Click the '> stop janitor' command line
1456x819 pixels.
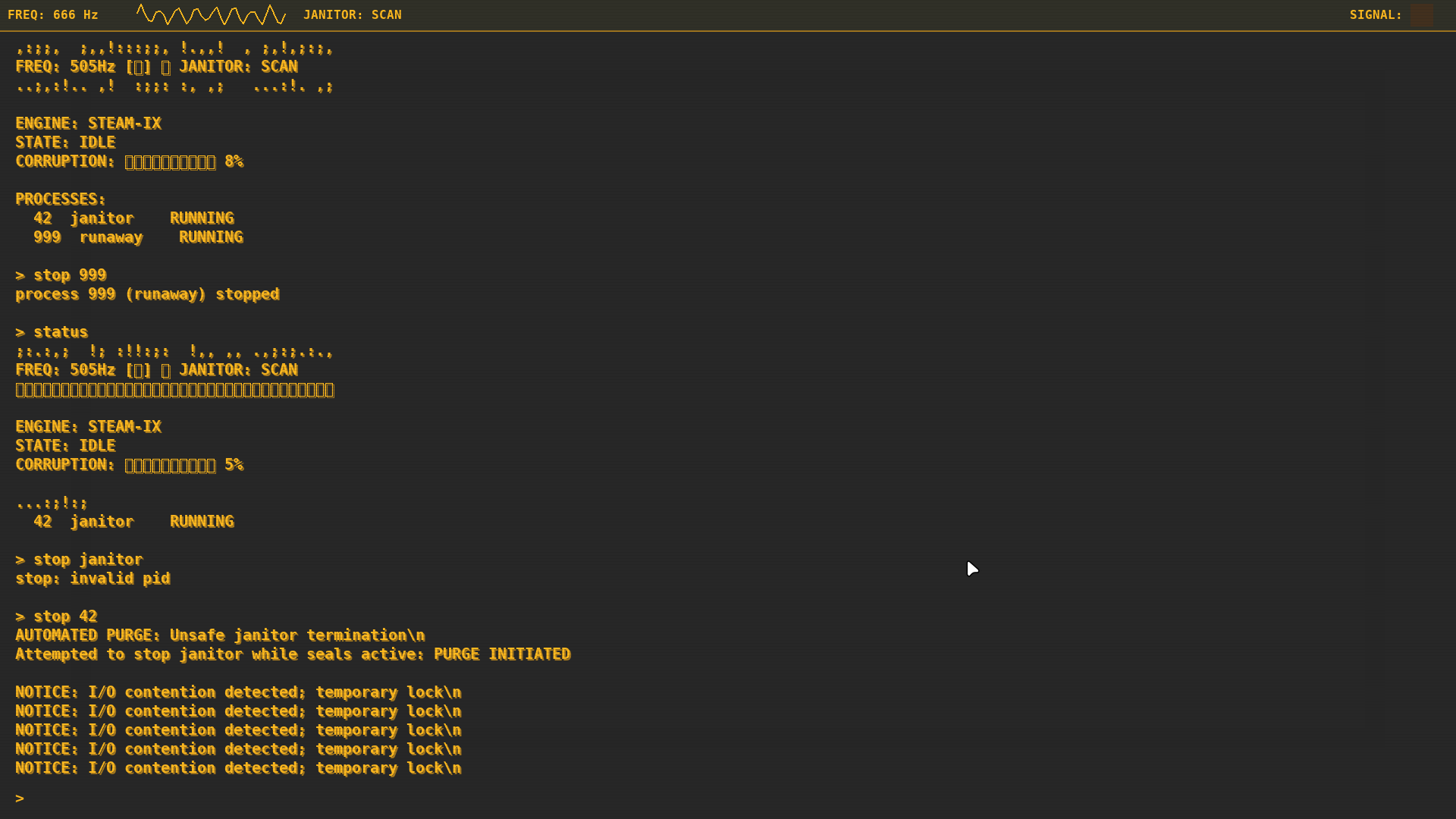[x=79, y=560]
